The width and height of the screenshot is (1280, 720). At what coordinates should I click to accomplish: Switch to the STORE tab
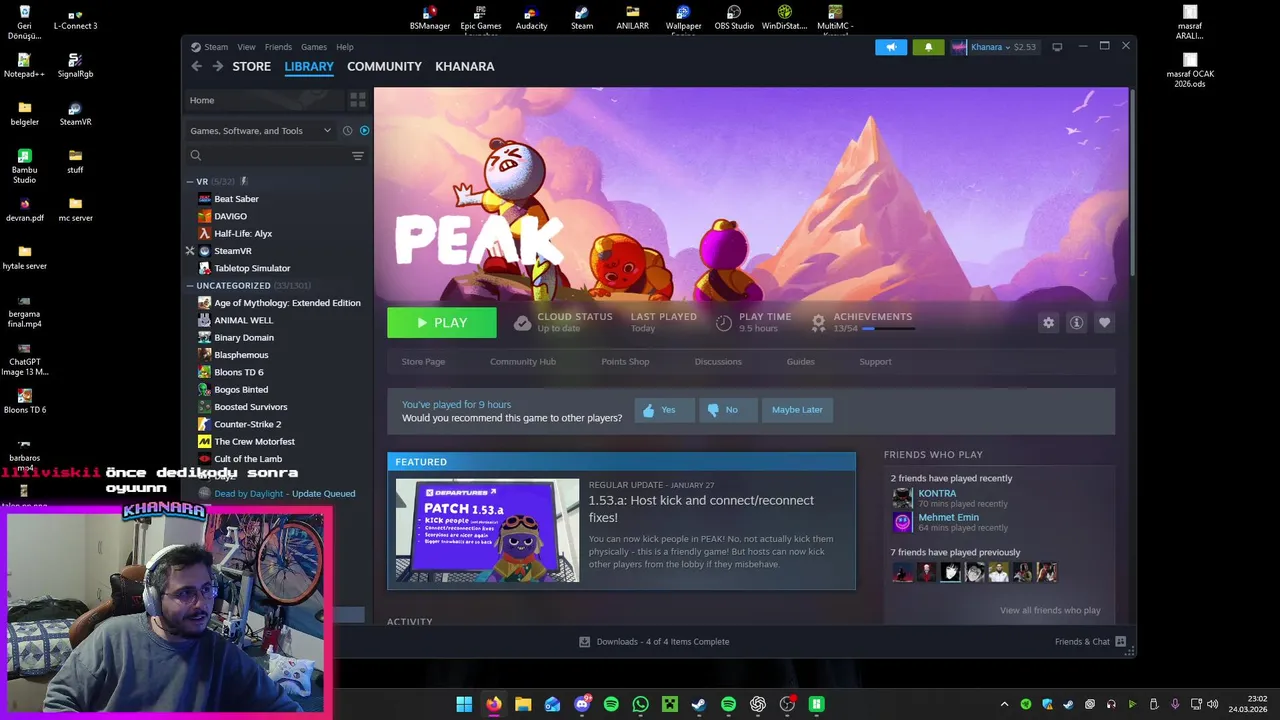pyautogui.click(x=252, y=66)
